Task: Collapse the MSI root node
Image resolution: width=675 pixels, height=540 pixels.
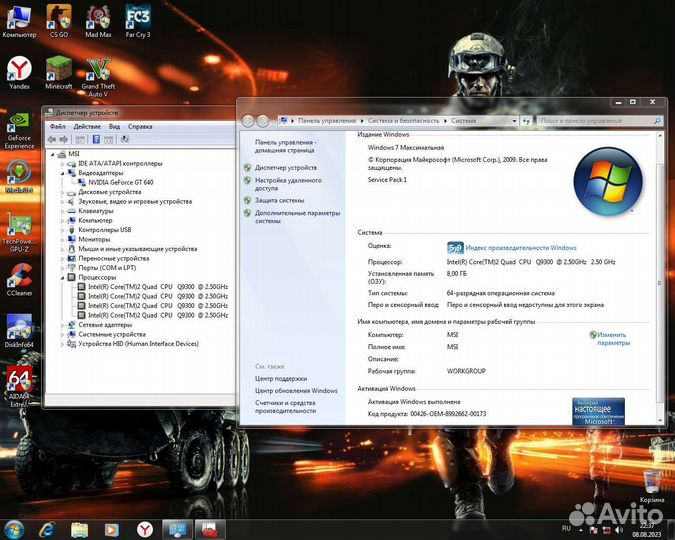Action: [53, 154]
